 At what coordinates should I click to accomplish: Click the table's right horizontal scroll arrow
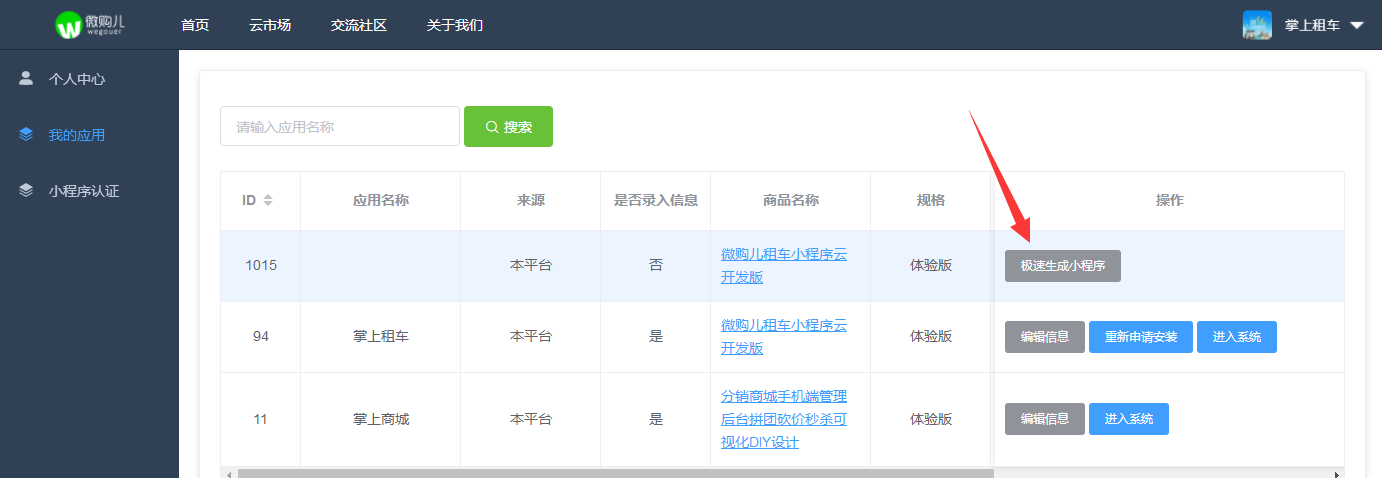tap(1337, 473)
